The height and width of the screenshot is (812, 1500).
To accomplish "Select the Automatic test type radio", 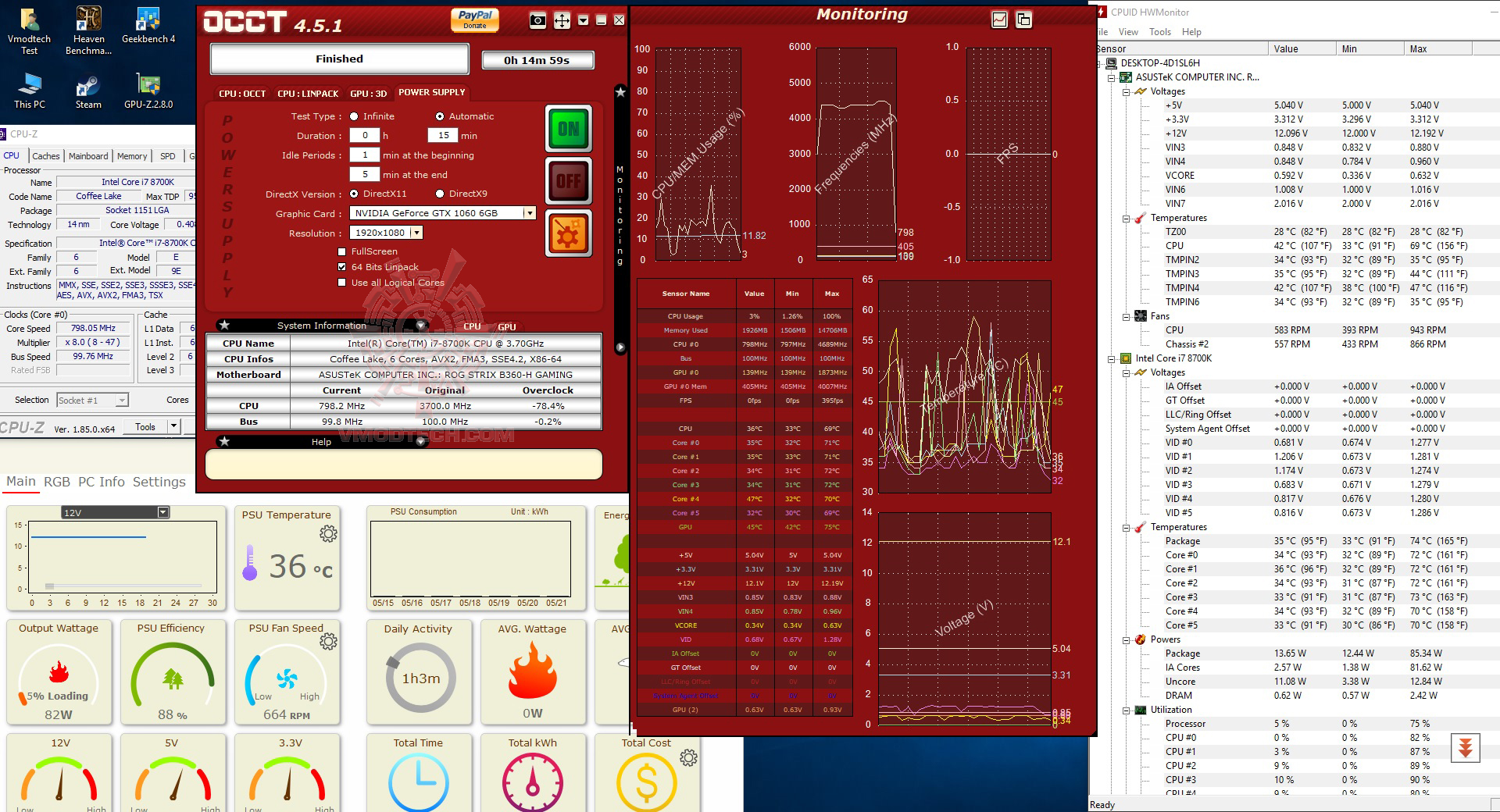I will [440, 116].
